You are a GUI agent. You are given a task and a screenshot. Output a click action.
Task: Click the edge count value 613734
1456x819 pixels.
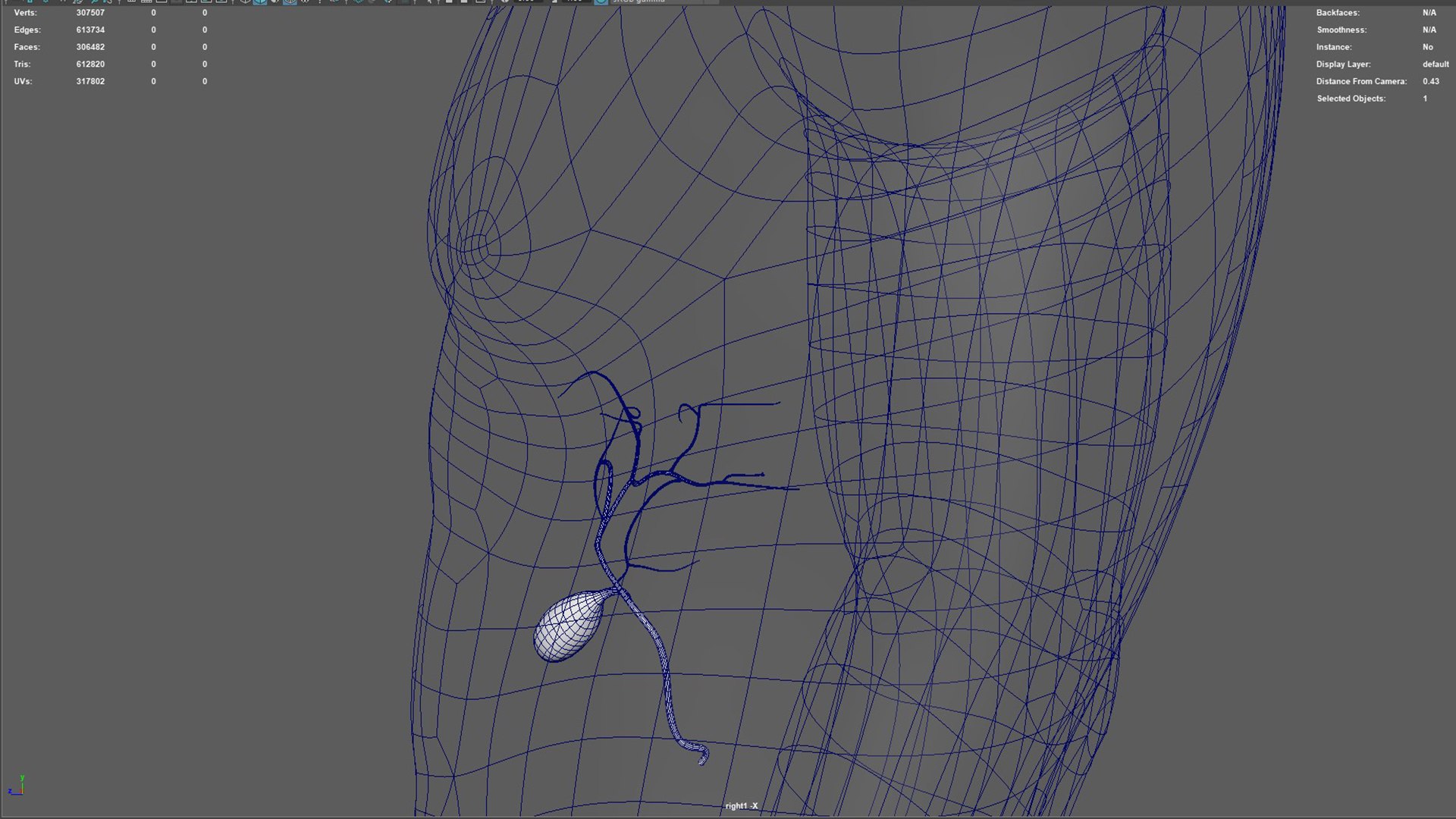pos(90,30)
